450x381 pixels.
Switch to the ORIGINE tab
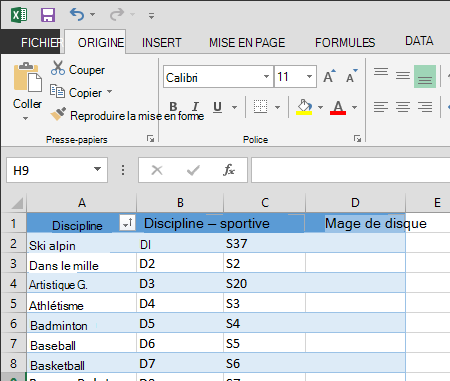pyautogui.click(x=95, y=42)
